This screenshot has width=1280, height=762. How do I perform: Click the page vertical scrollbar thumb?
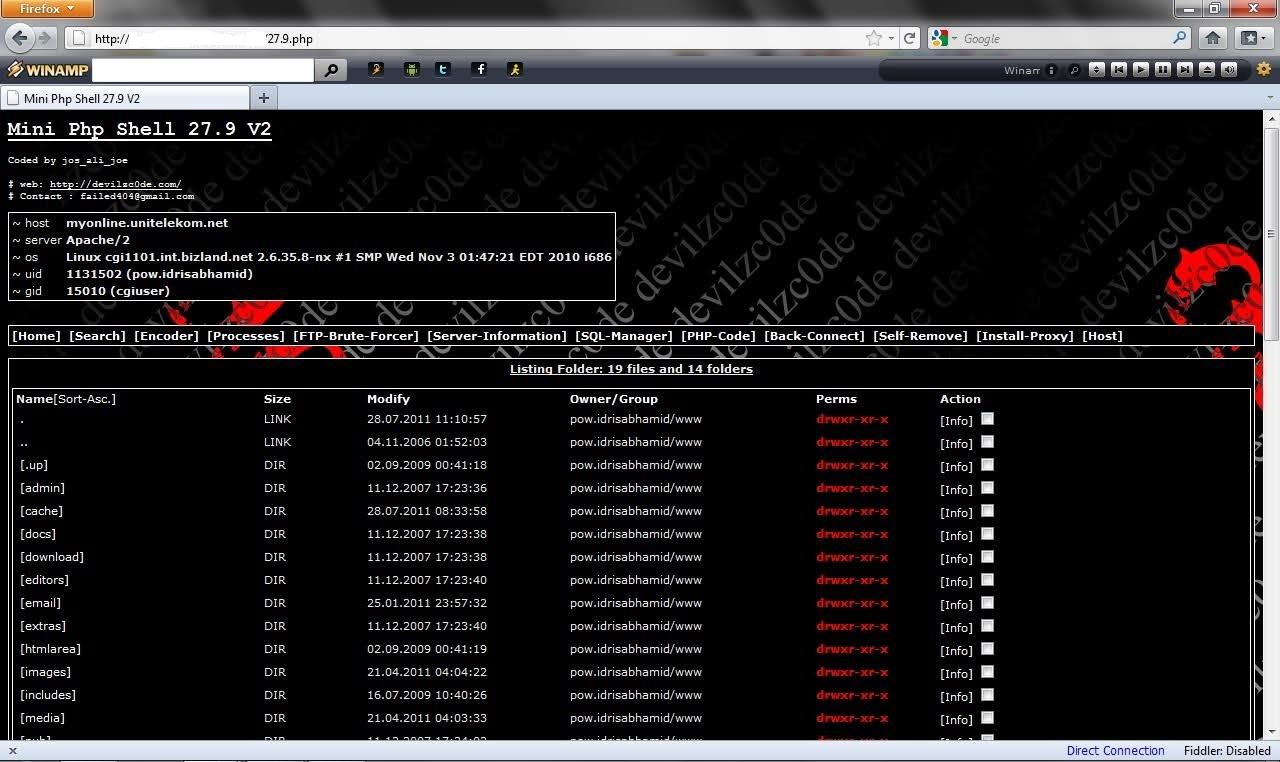(x=1272, y=236)
